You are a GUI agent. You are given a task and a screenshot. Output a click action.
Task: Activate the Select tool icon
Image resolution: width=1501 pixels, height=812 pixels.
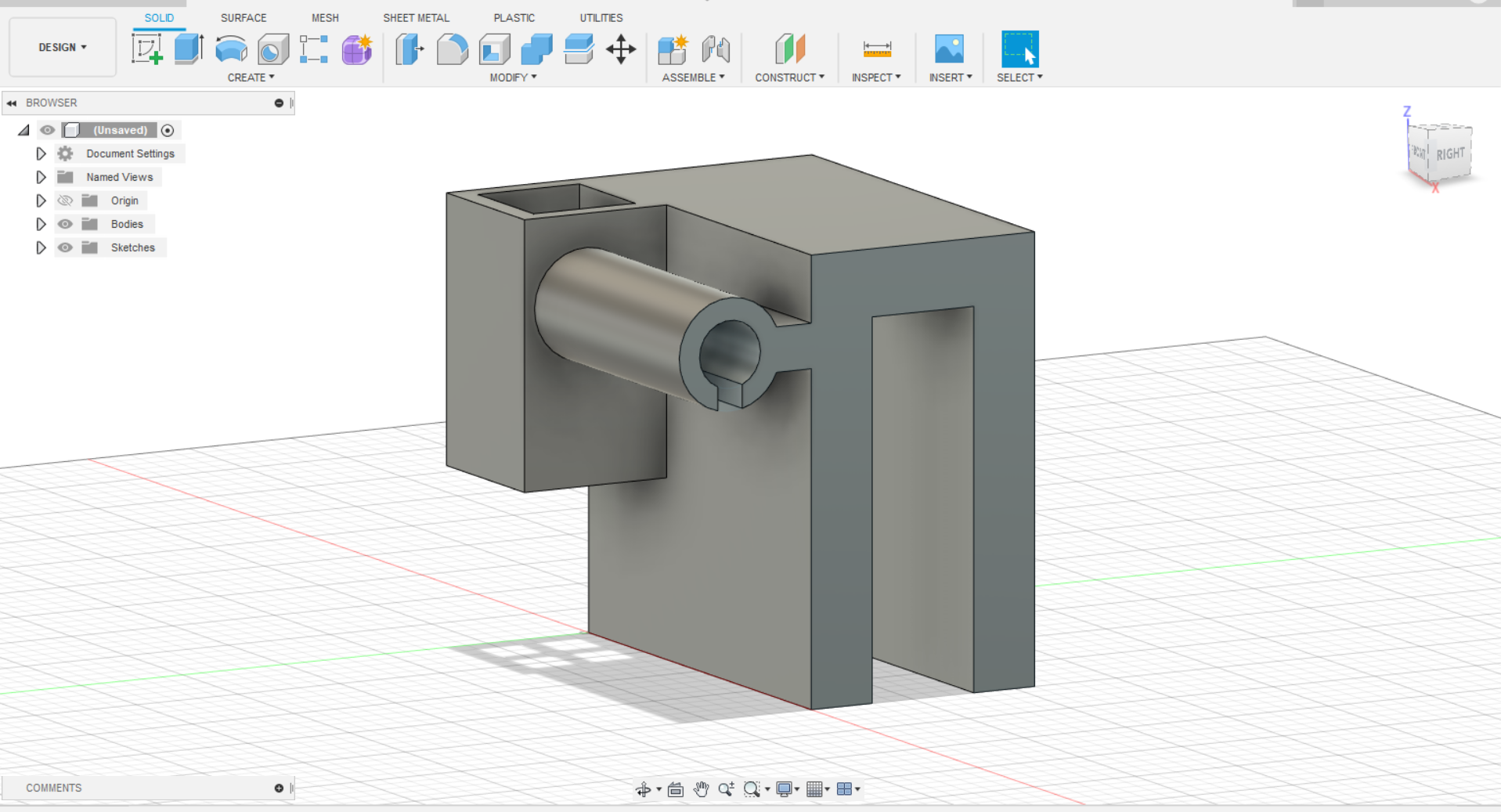[x=1019, y=49]
